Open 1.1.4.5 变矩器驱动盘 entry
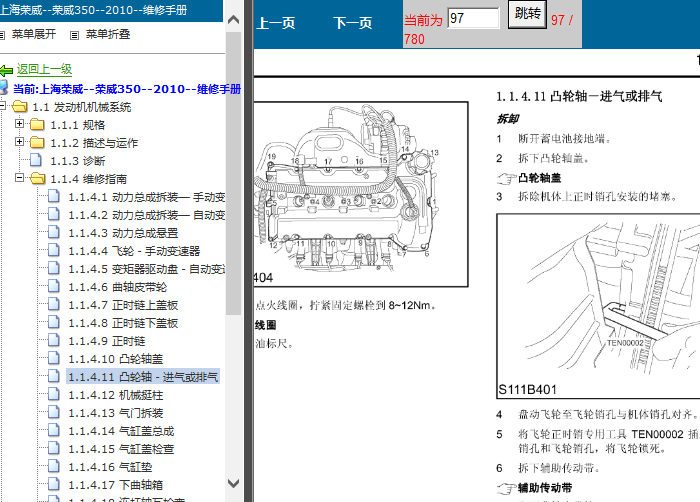 point(146,269)
